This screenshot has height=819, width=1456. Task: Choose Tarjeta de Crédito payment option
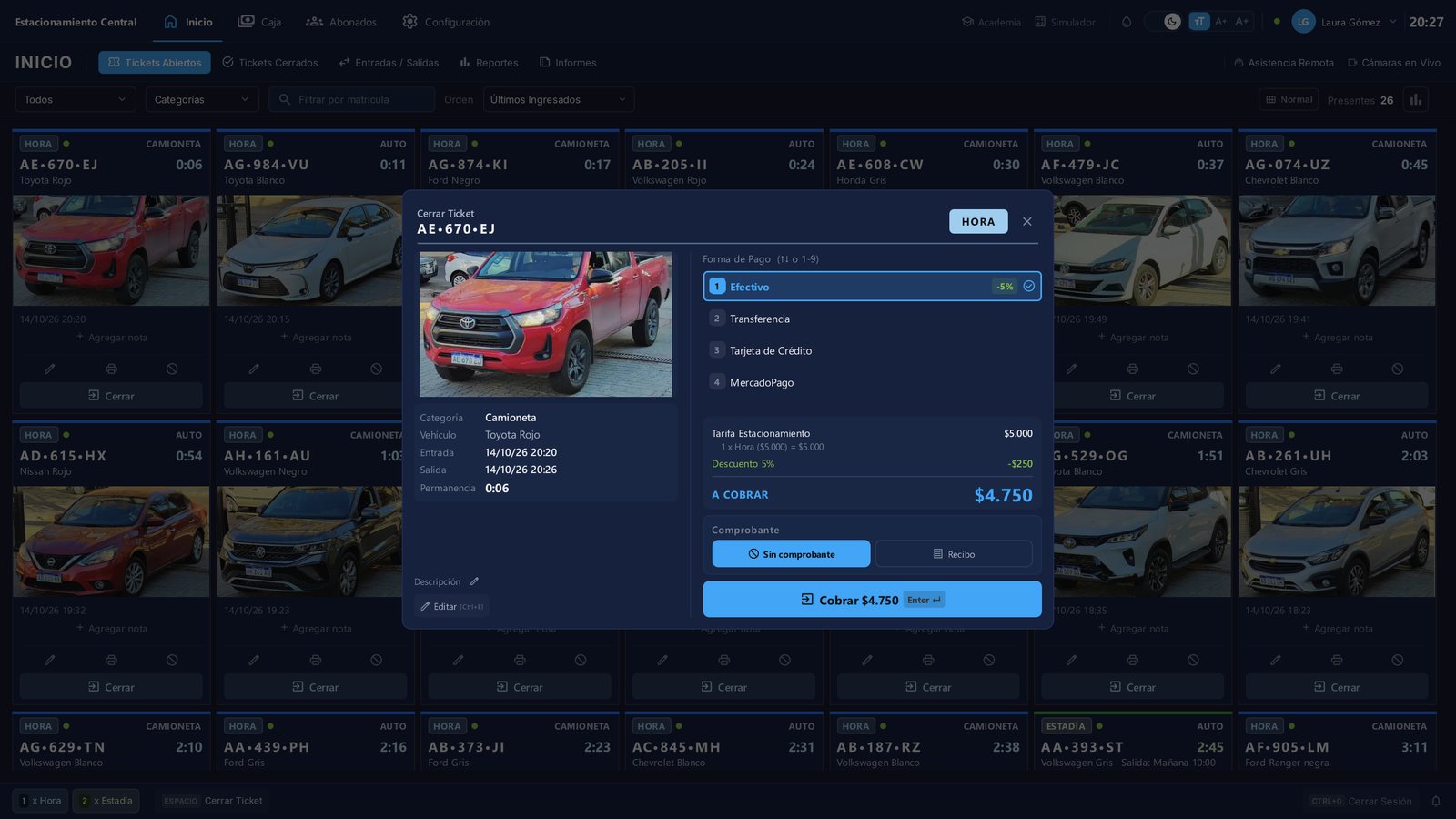(x=872, y=350)
